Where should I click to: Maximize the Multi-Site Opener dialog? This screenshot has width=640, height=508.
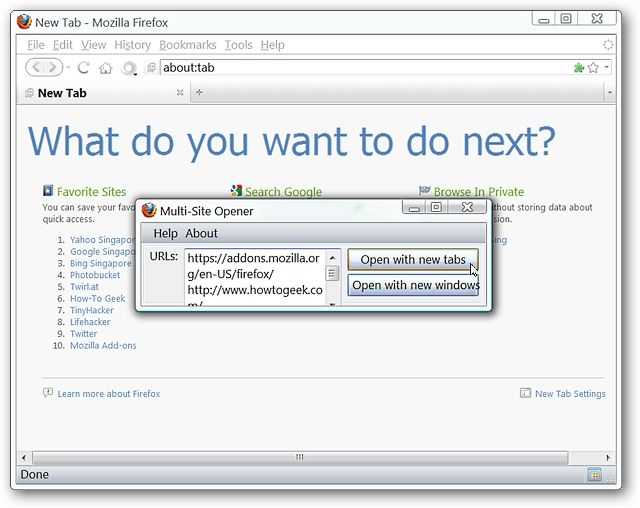[436, 207]
